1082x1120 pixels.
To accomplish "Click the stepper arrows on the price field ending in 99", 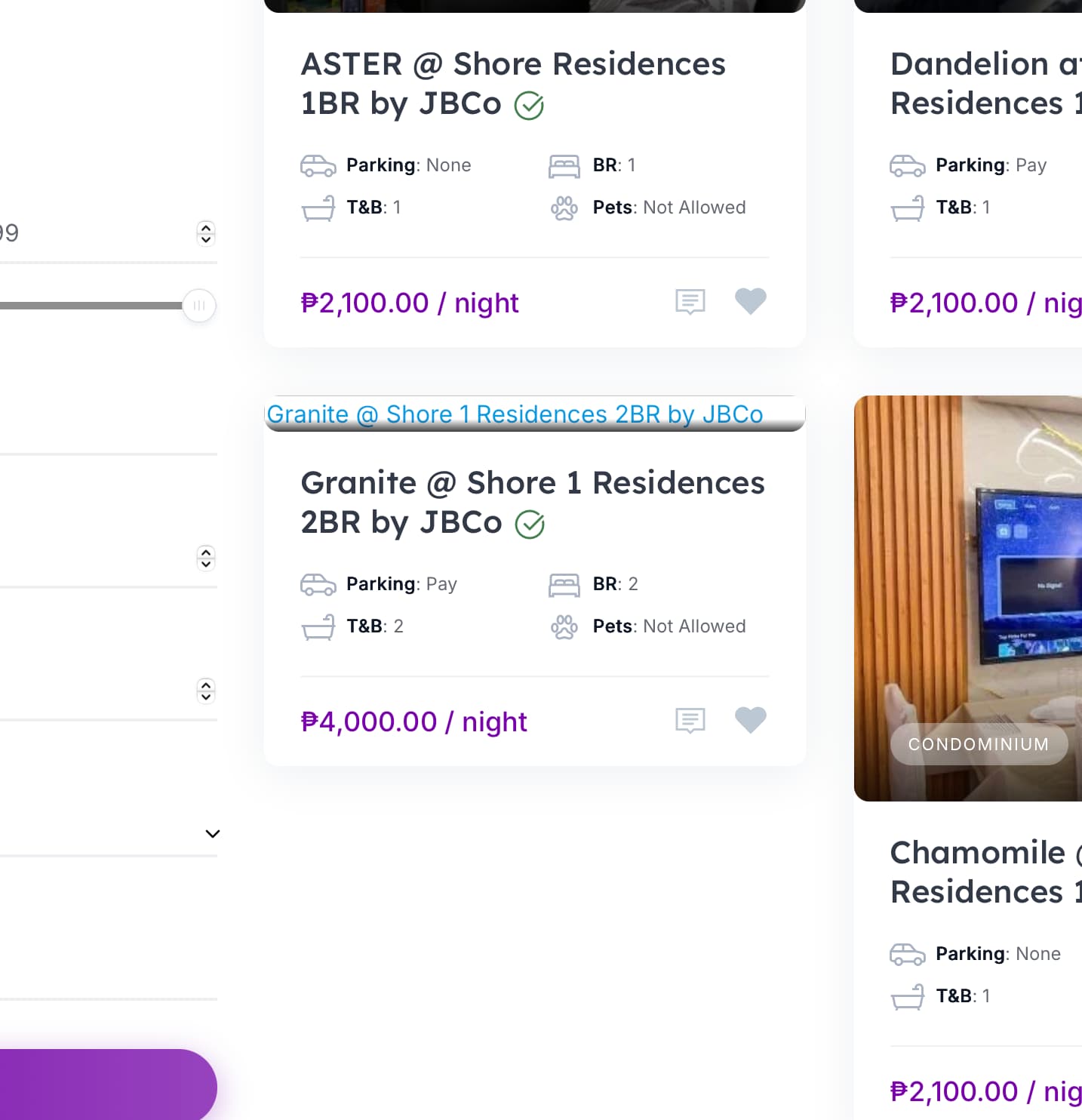I will [x=206, y=233].
